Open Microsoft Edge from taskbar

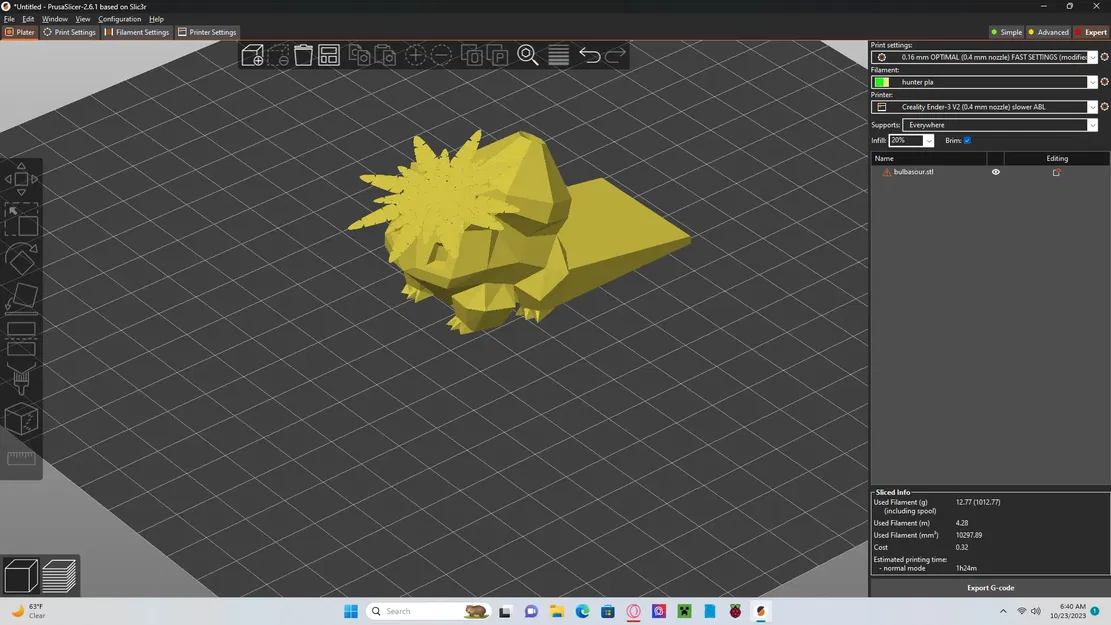[582, 611]
